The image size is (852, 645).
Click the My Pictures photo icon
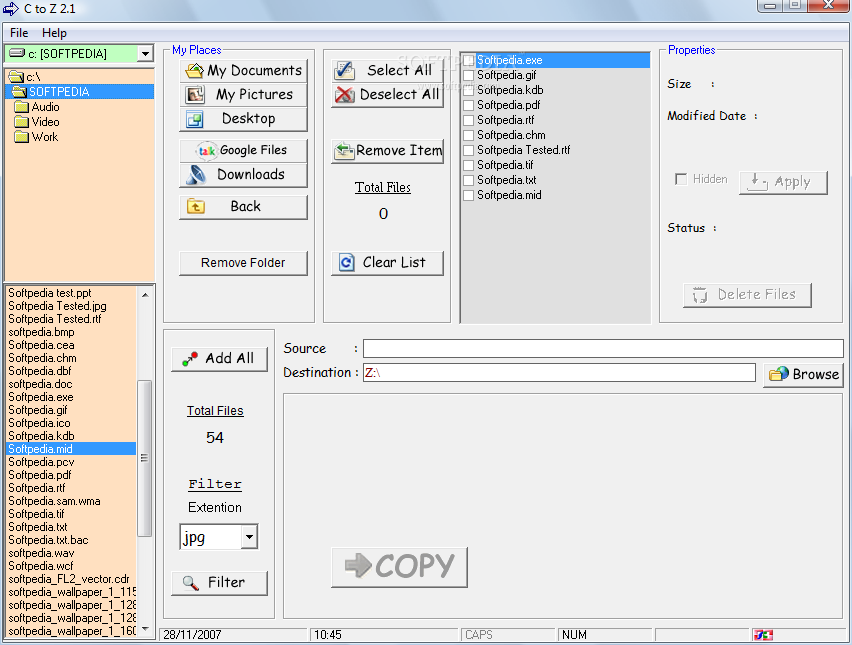pos(195,95)
